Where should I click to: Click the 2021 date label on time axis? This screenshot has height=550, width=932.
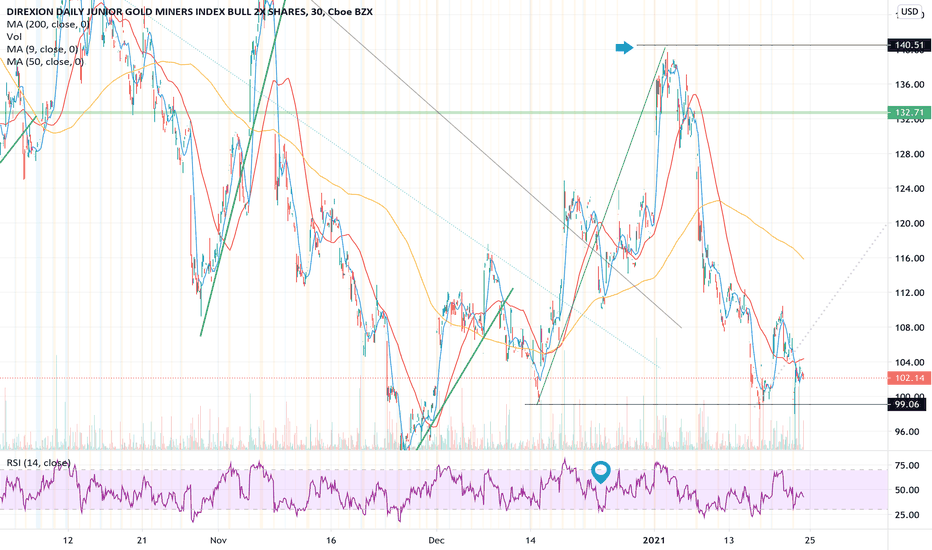pyautogui.click(x=654, y=540)
